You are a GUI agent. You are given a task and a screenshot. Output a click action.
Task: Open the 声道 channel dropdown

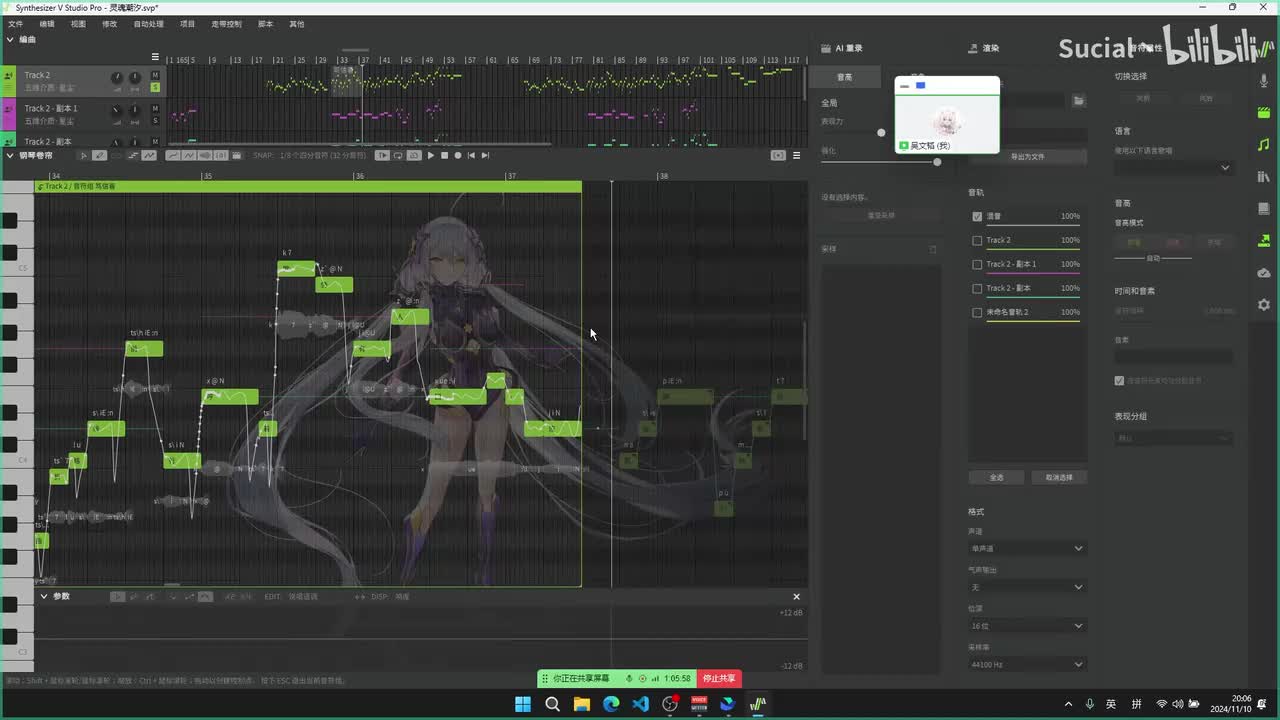click(x=1026, y=548)
